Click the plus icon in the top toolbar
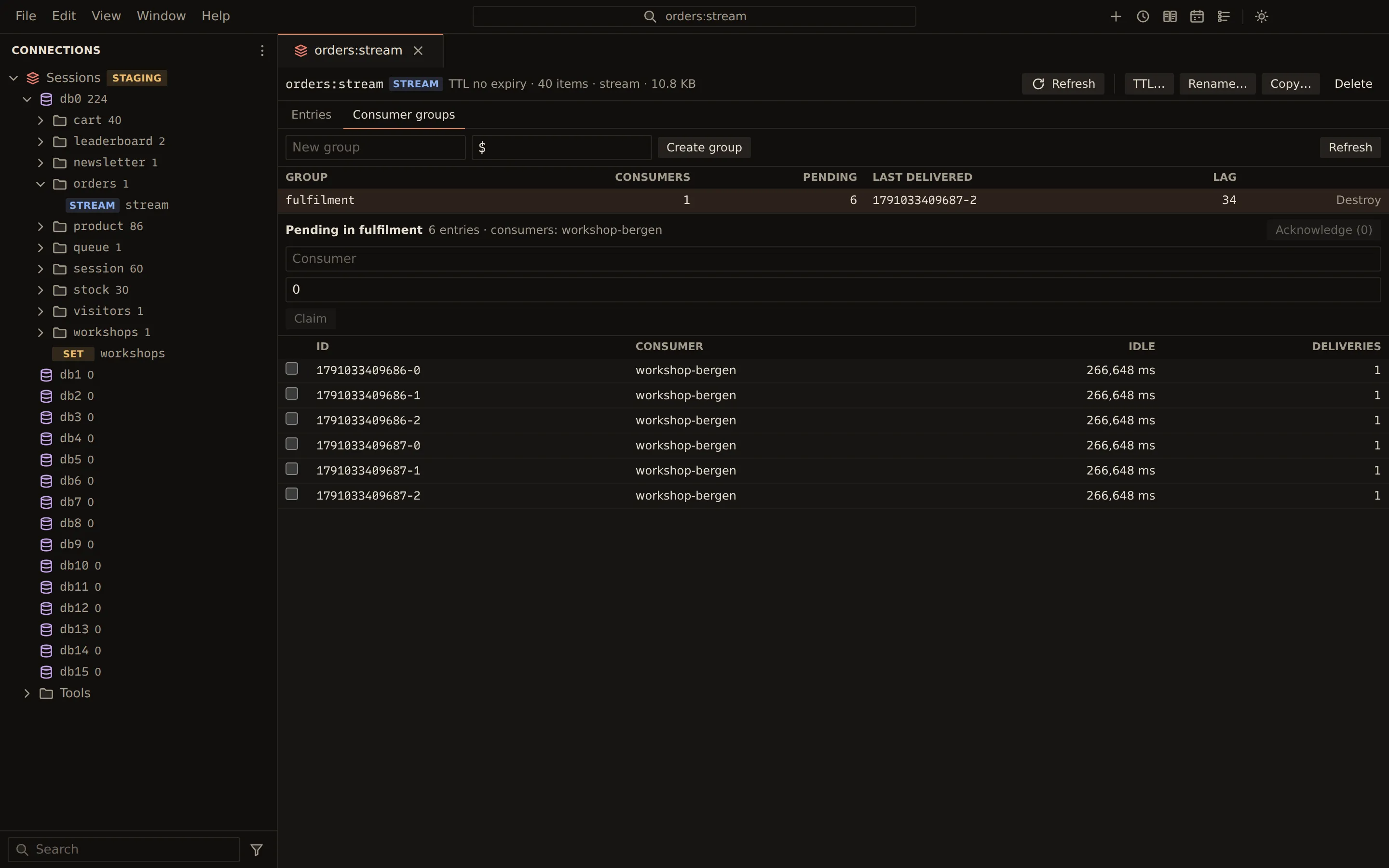1389x868 pixels. tap(1115, 17)
